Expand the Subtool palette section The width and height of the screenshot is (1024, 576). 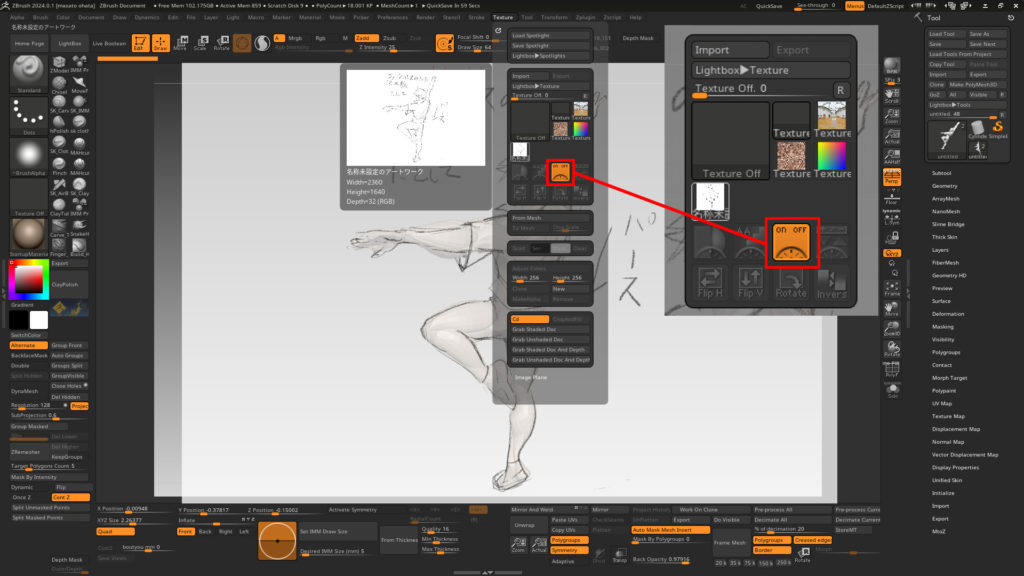coord(942,173)
